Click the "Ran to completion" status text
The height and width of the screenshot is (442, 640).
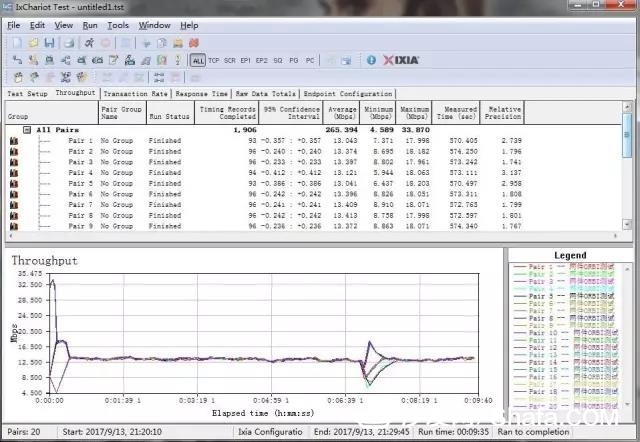[x=533, y=432]
